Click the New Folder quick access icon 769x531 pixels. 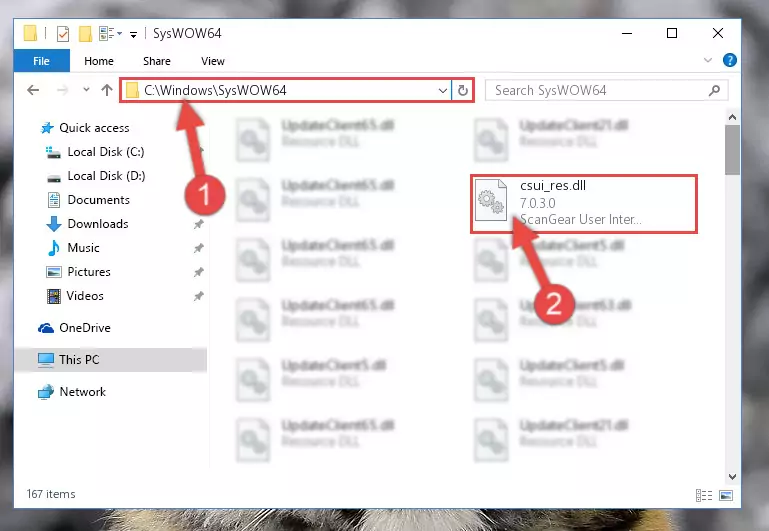click(85, 34)
